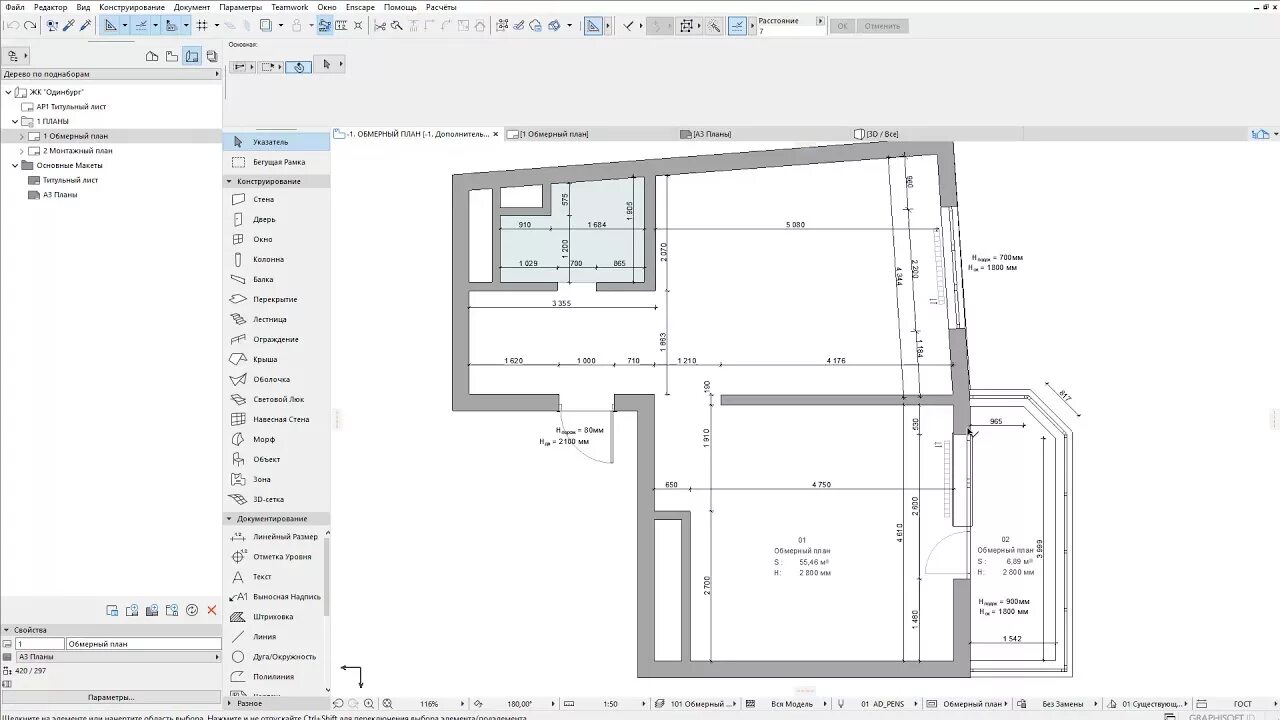
Task: Select the Навесная Стена tool
Action: point(276,419)
